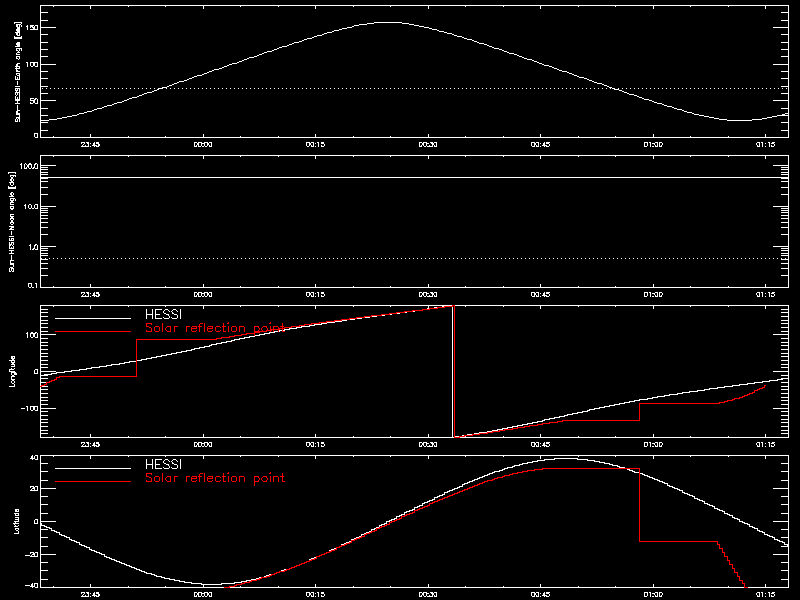Image resolution: width=800 pixels, height=600 pixels.
Task: Click the -100 tick on the Longitude axis
Action: [x=29, y=409]
